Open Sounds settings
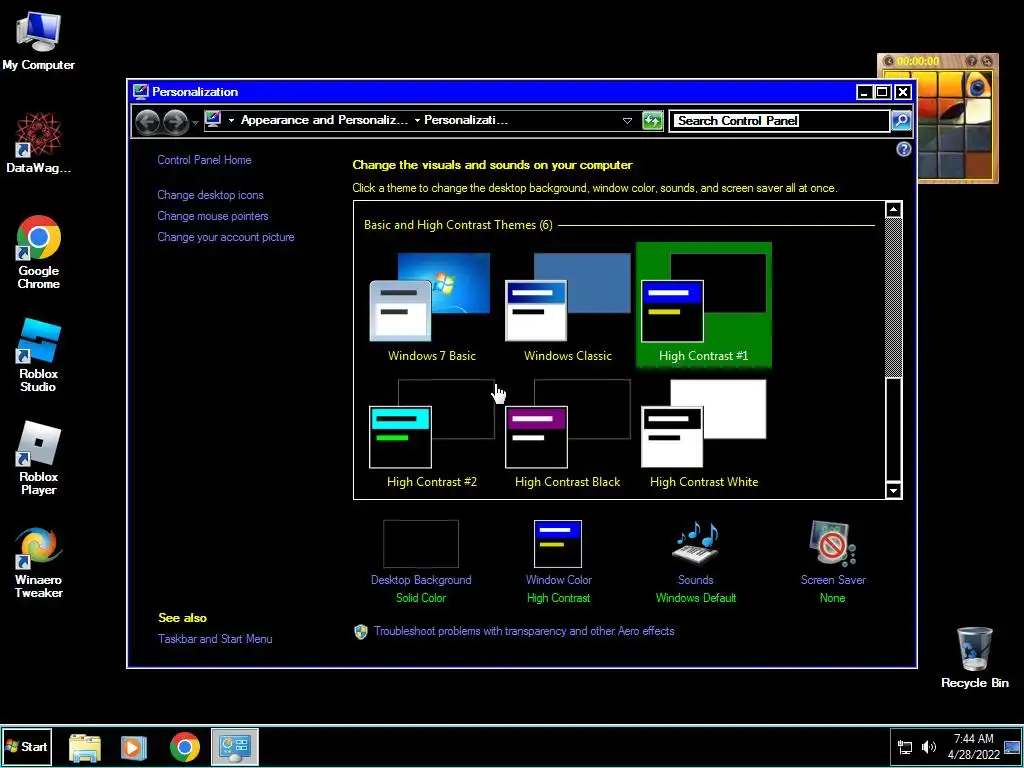The width and height of the screenshot is (1024, 768). (696, 562)
